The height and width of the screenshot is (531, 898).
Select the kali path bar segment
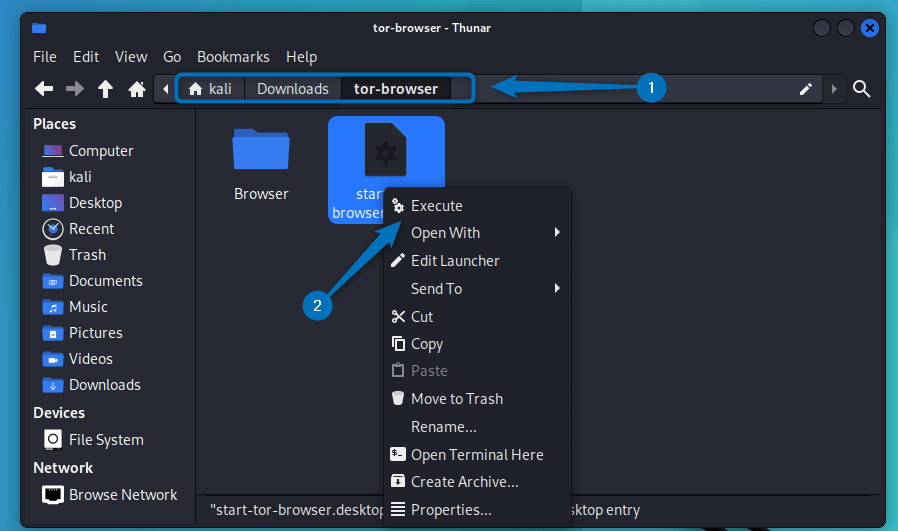click(x=210, y=89)
